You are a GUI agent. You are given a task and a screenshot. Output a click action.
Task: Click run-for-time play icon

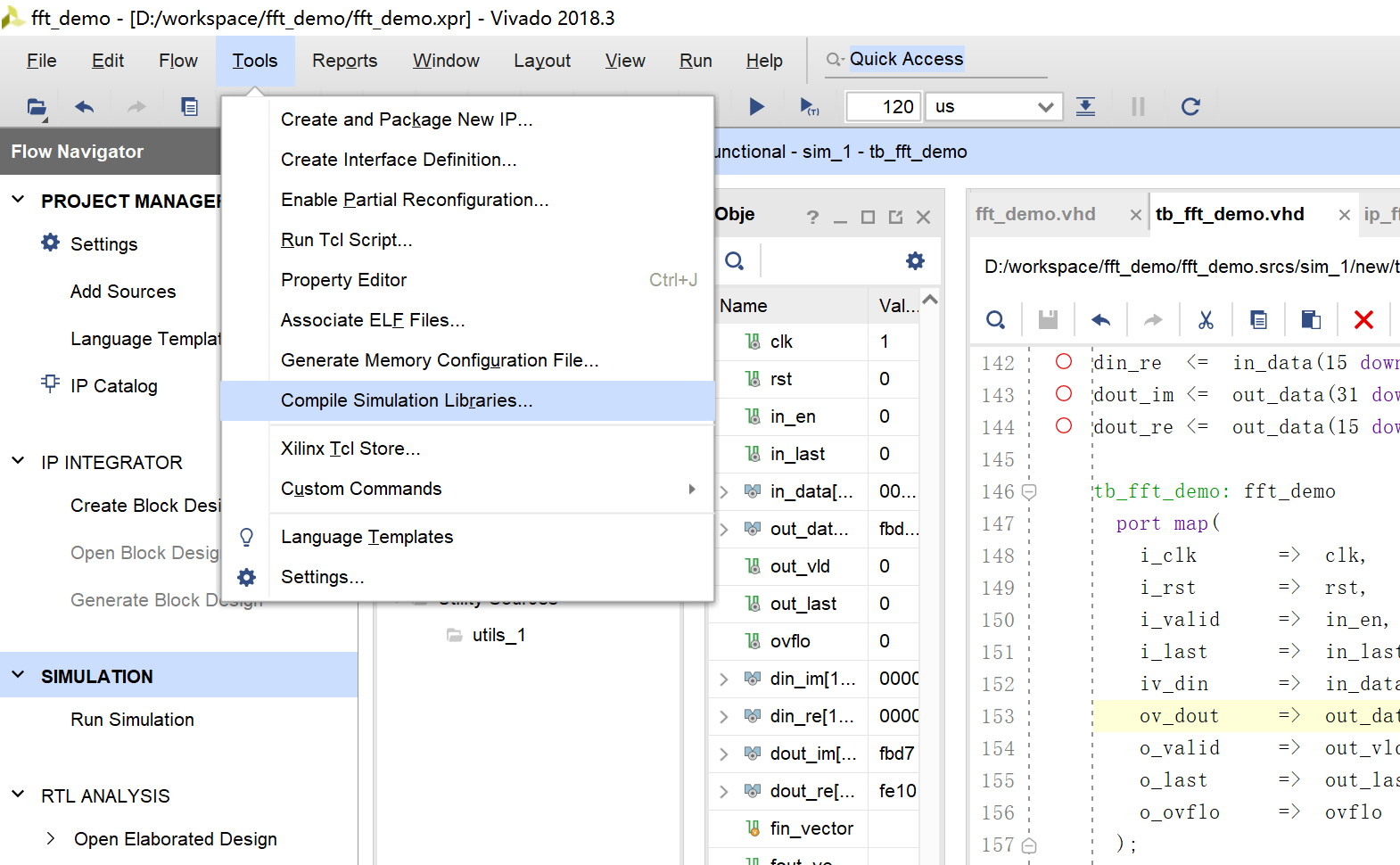(809, 107)
